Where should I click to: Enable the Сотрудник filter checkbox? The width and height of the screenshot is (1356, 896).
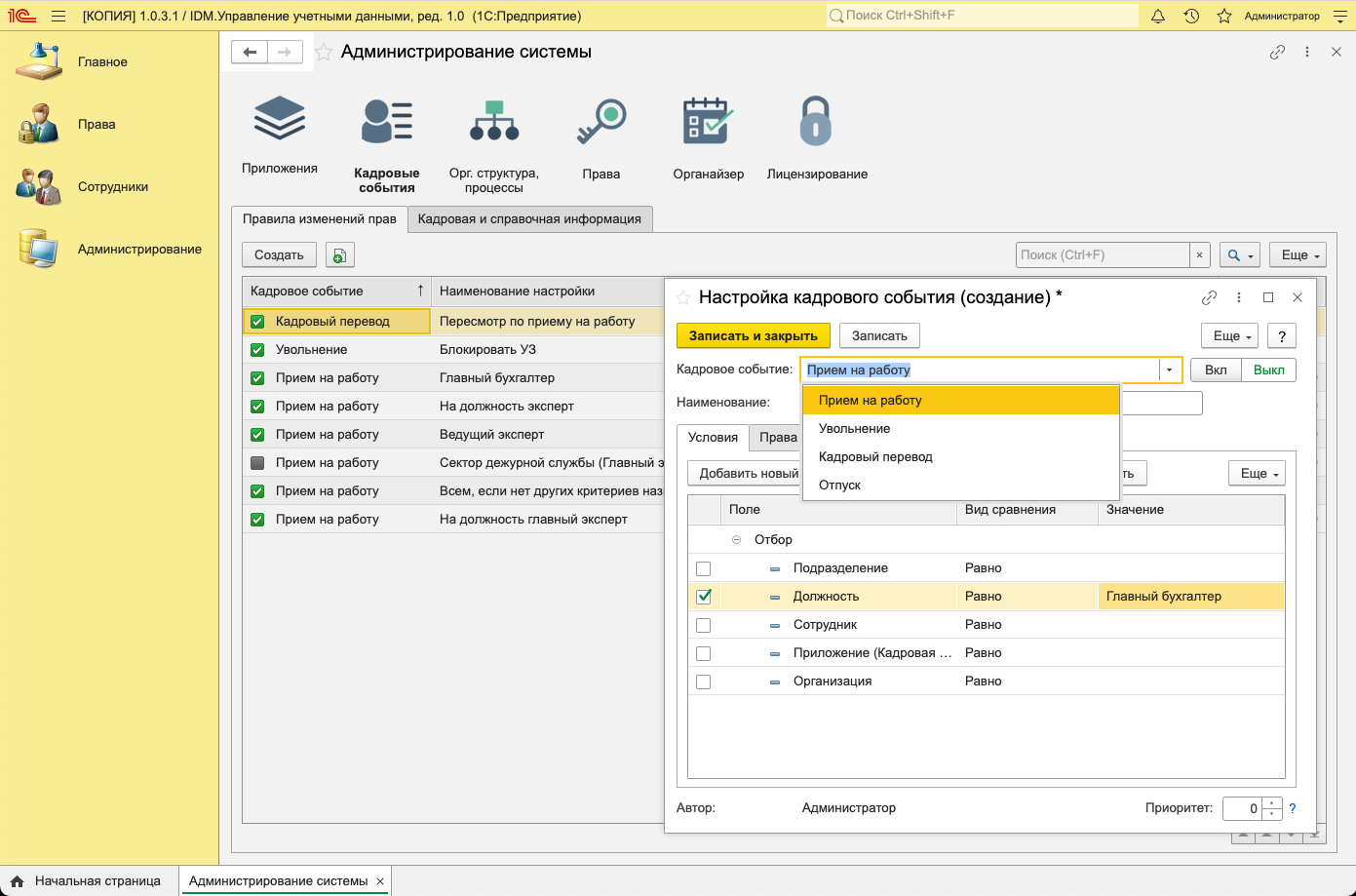coord(704,625)
